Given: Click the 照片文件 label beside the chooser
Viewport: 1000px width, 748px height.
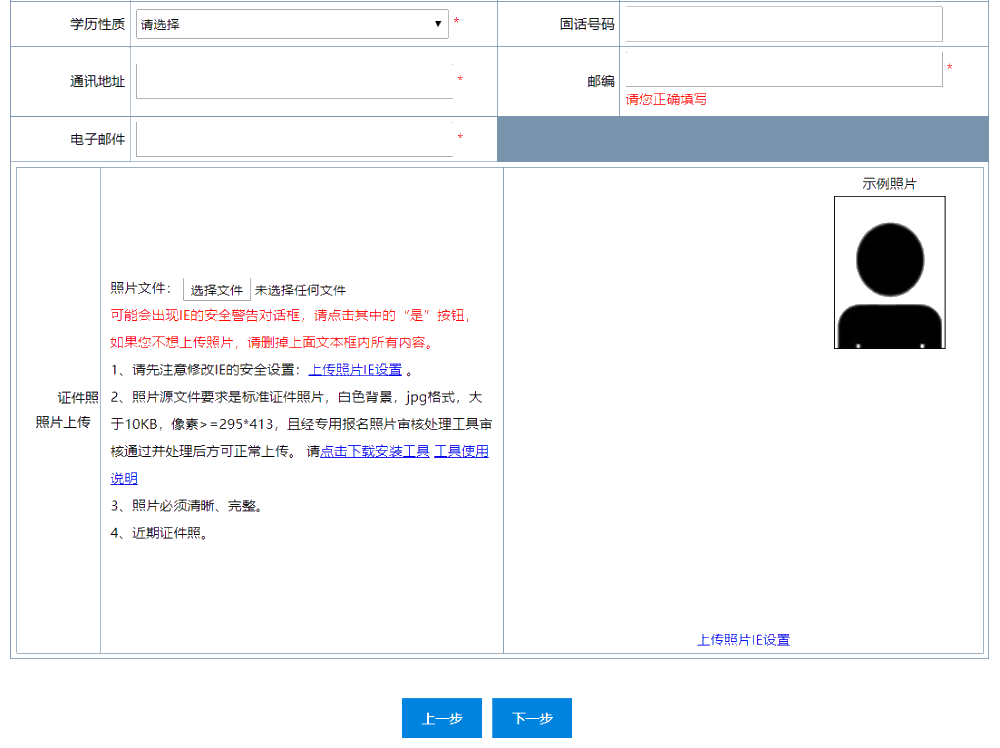Looking at the screenshot, I should coord(142,287).
